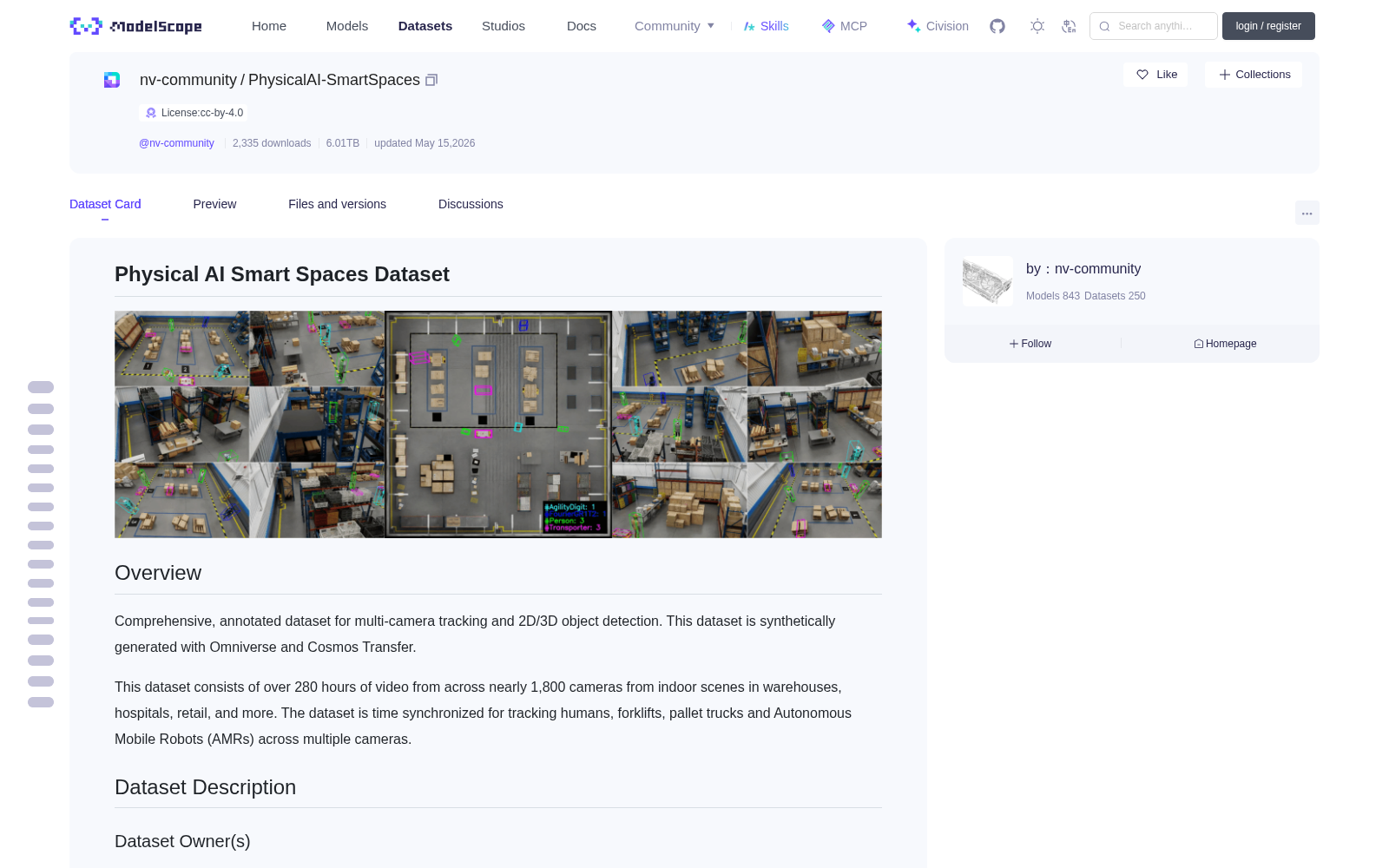
Task: Open the Files and versions tab
Action: (337, 204)
